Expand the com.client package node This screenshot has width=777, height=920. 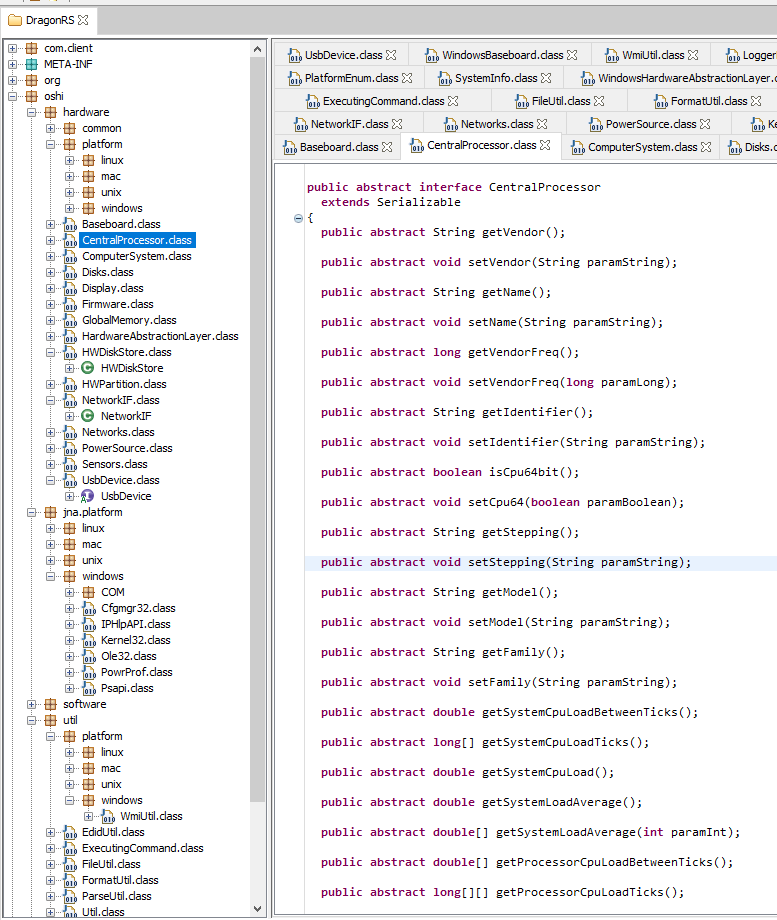pos(13,48)
